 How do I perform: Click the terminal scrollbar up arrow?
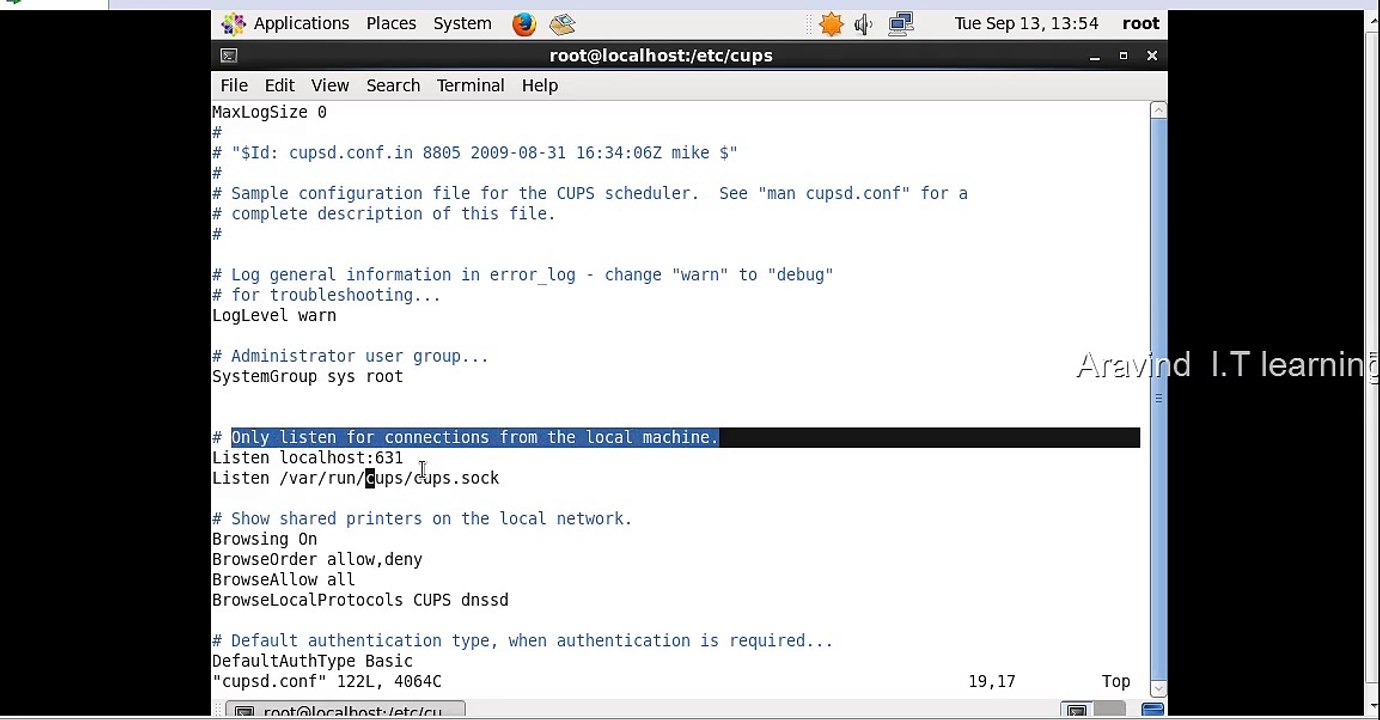(1158, 109)
